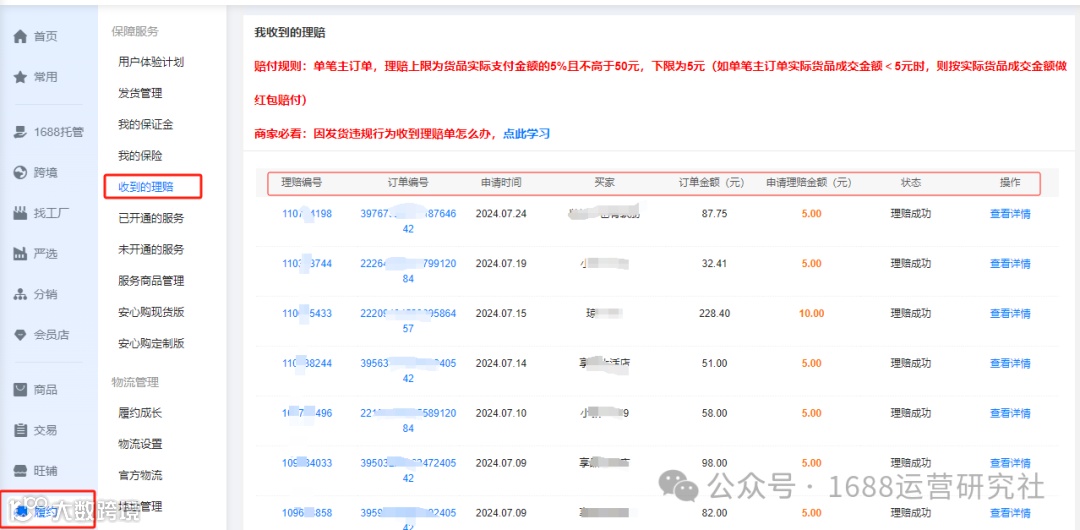This screenshot has height=530, width=1080.
Task: Click the 我收到的理赔 page title
Action: tap(289, 32)
